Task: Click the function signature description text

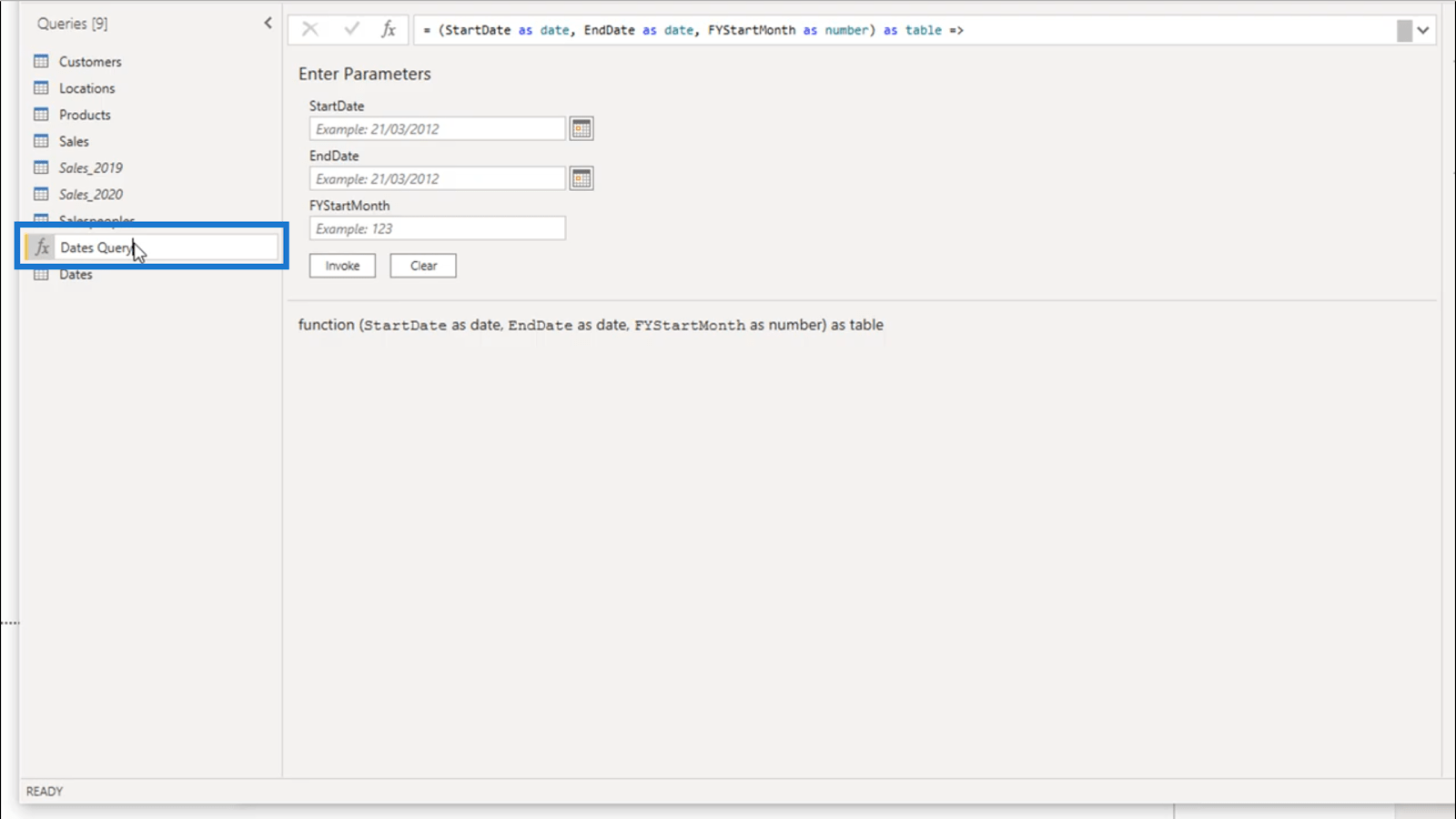Action: [591, 325]
